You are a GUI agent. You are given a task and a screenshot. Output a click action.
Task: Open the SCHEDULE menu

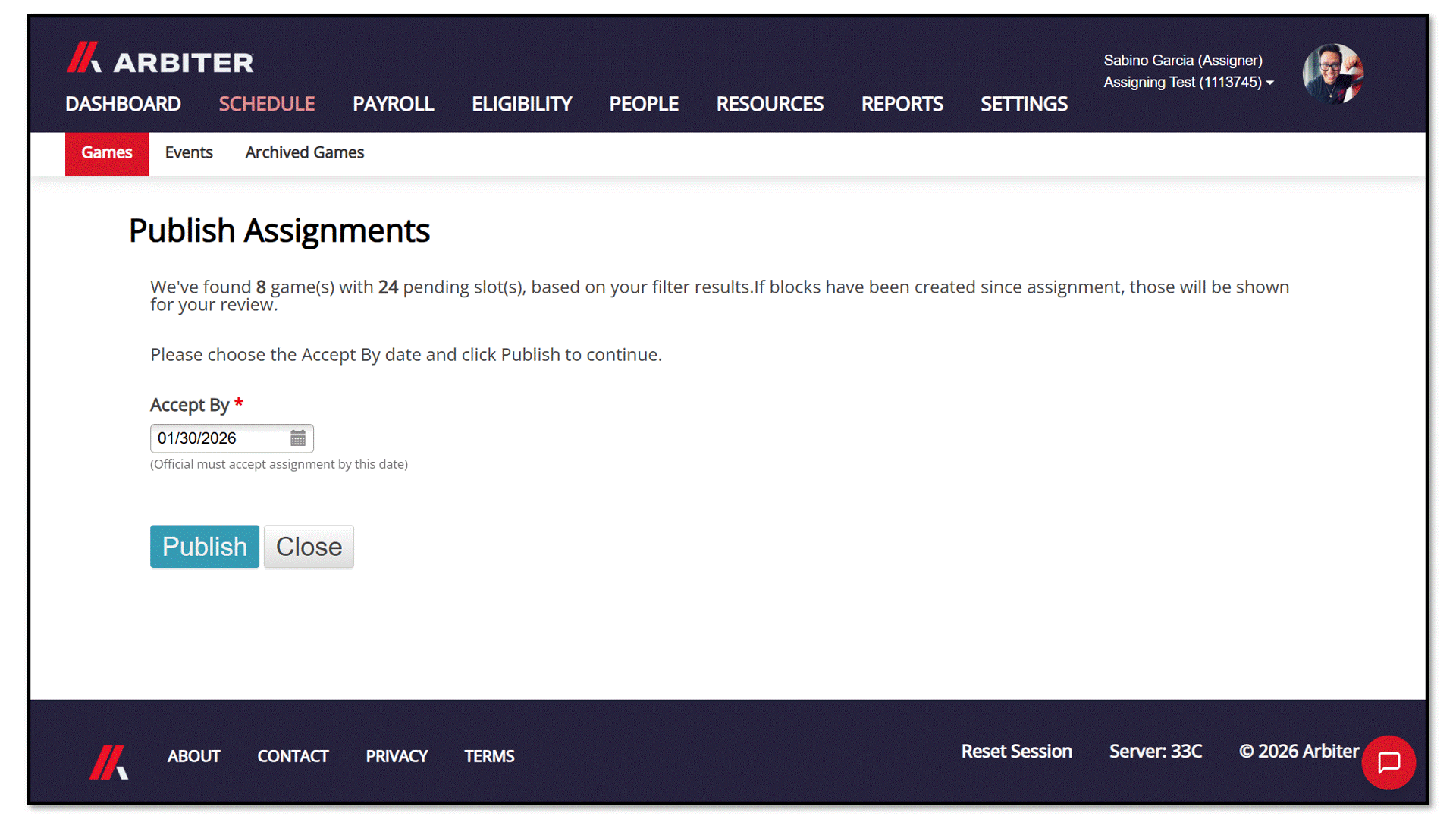pos(267,104)
